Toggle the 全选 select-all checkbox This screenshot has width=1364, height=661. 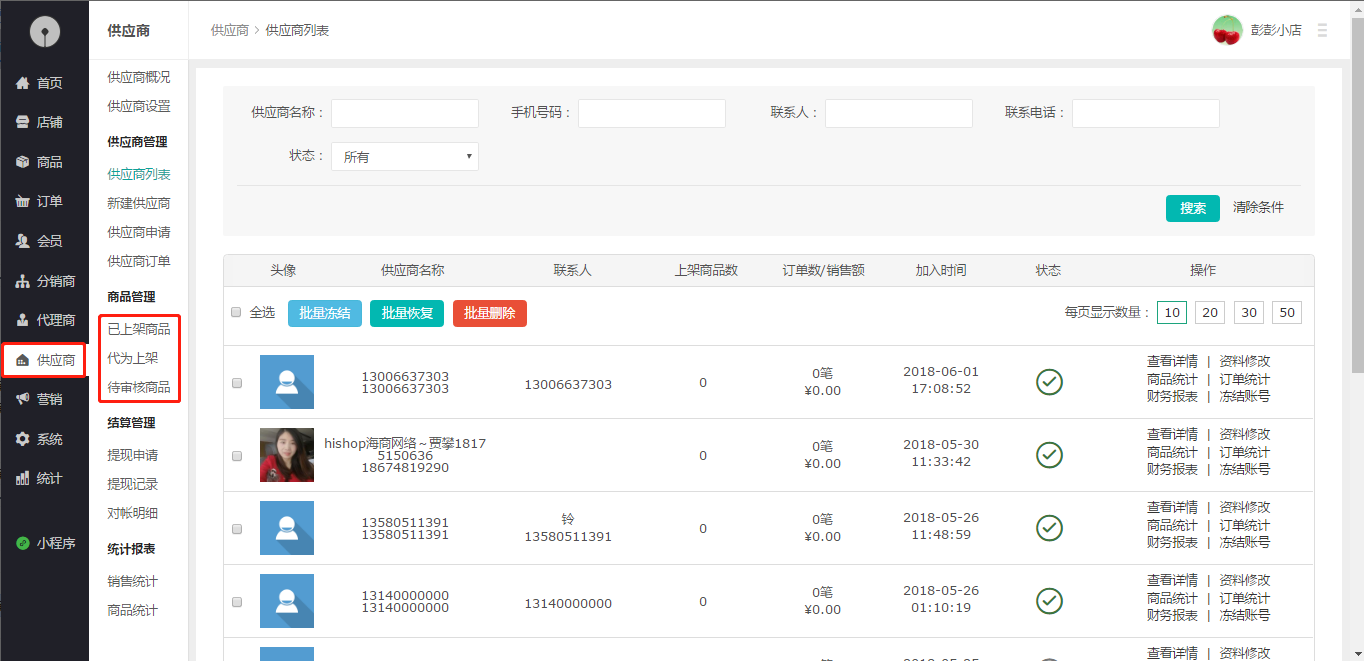pos(237,312)
